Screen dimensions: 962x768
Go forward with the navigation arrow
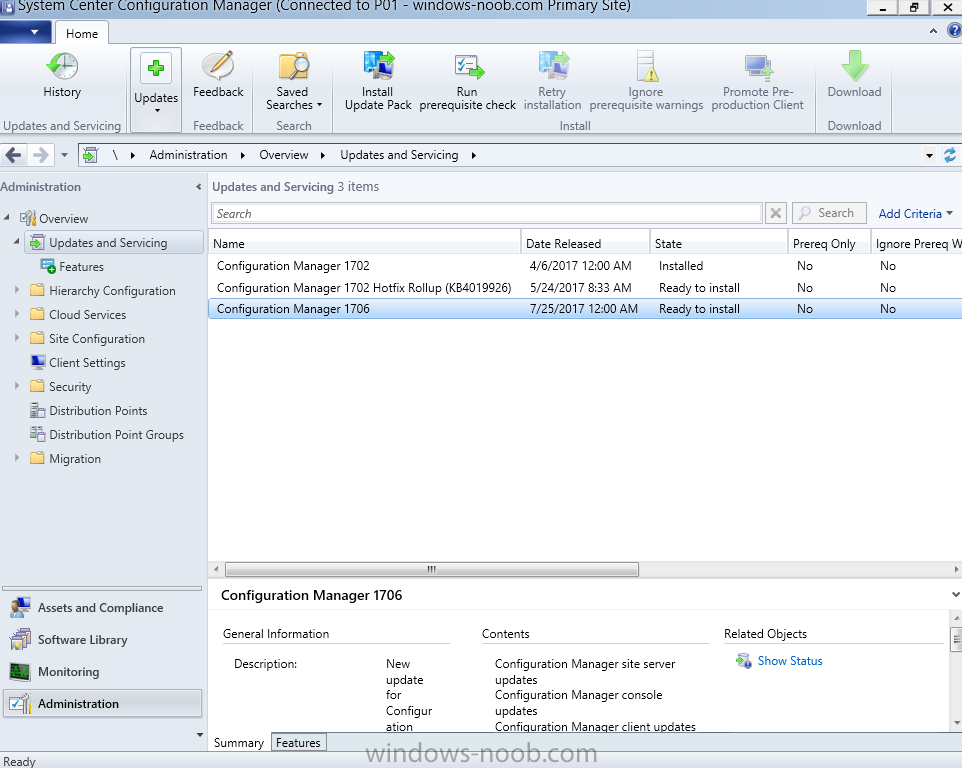tap(40, 155)
